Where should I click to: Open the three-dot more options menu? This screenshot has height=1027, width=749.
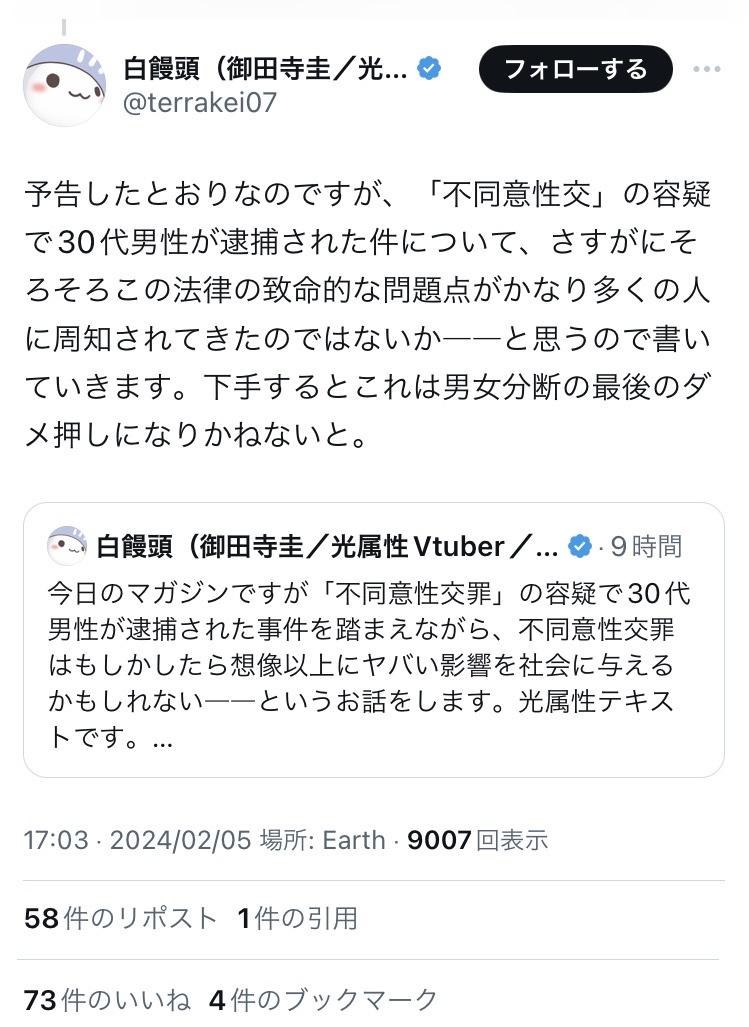point(706,69)
